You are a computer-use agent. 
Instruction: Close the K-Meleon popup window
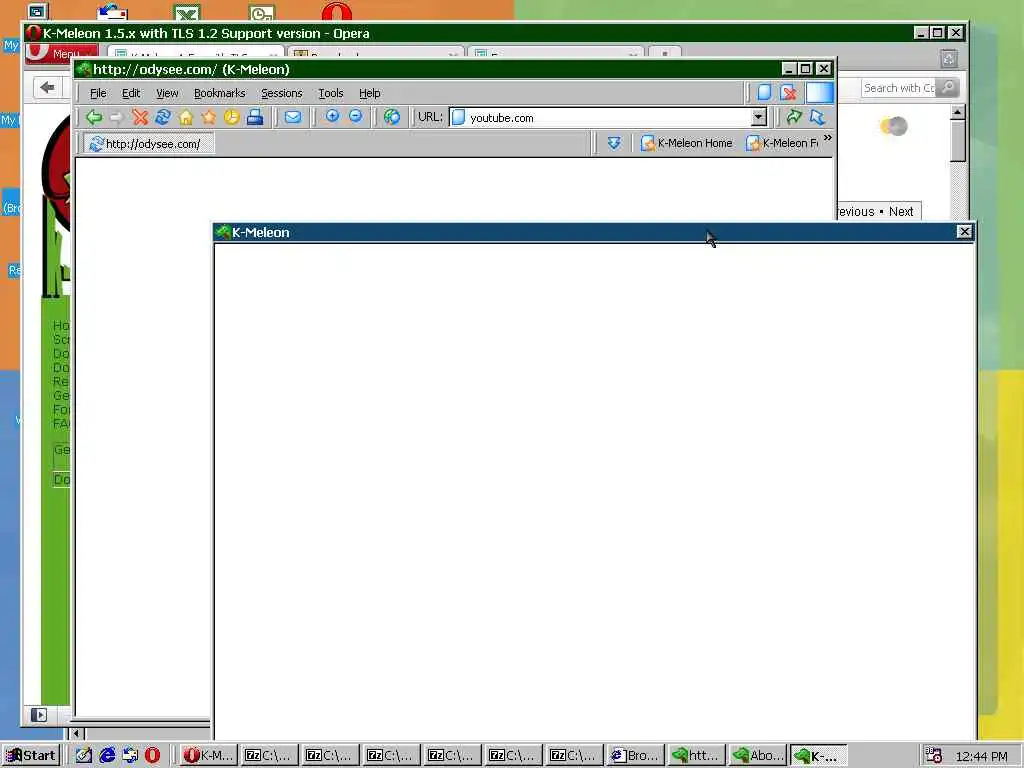point(964,232)
